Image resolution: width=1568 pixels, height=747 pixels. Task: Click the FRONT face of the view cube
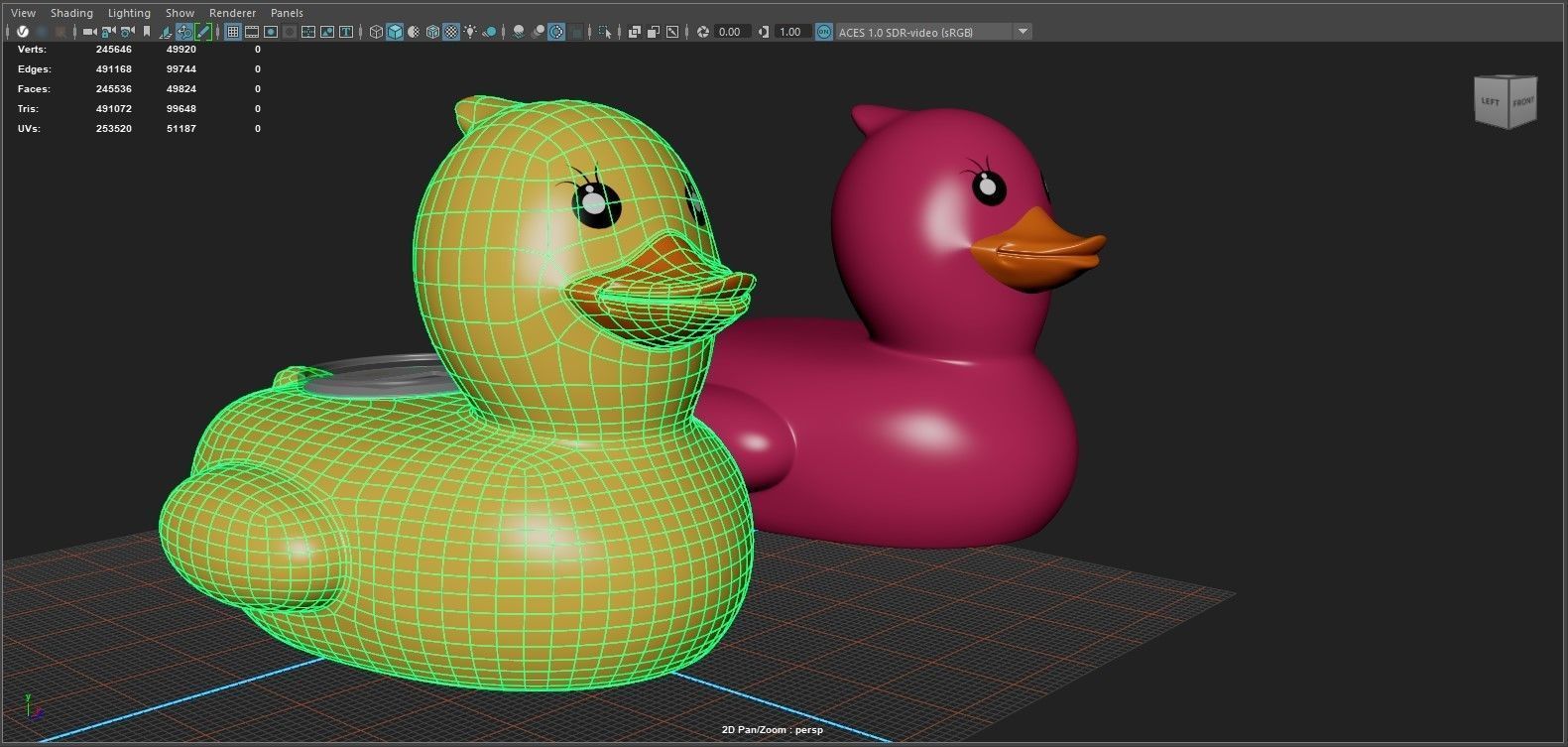click(x=1522, y=102)
